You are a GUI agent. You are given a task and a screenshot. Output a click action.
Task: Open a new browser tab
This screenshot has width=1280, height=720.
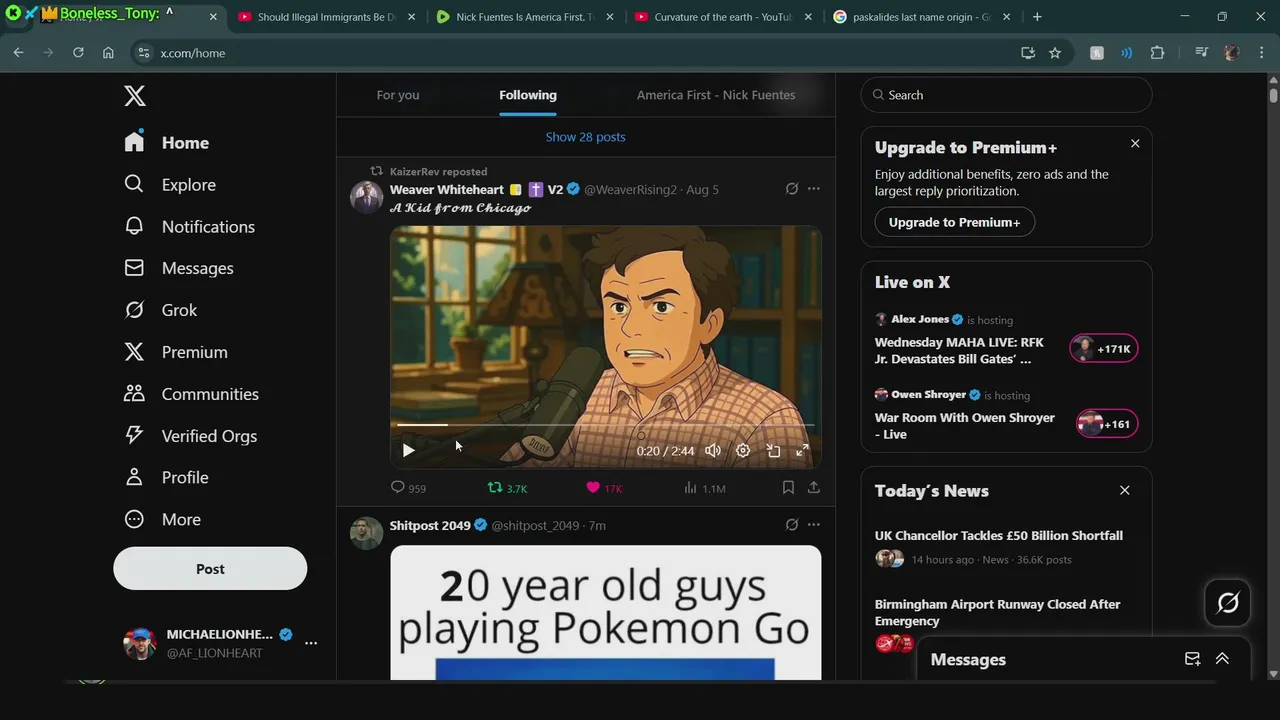point(1037,17)
